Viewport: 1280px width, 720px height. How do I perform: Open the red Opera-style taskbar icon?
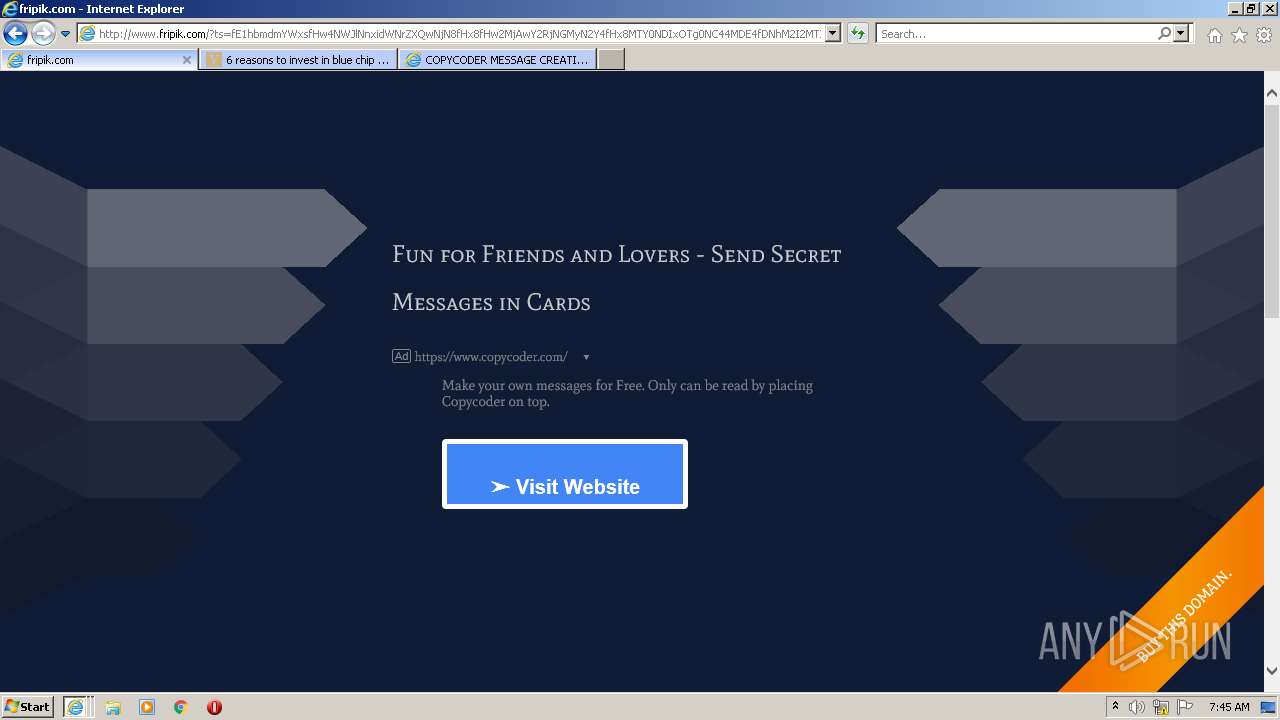214,707
